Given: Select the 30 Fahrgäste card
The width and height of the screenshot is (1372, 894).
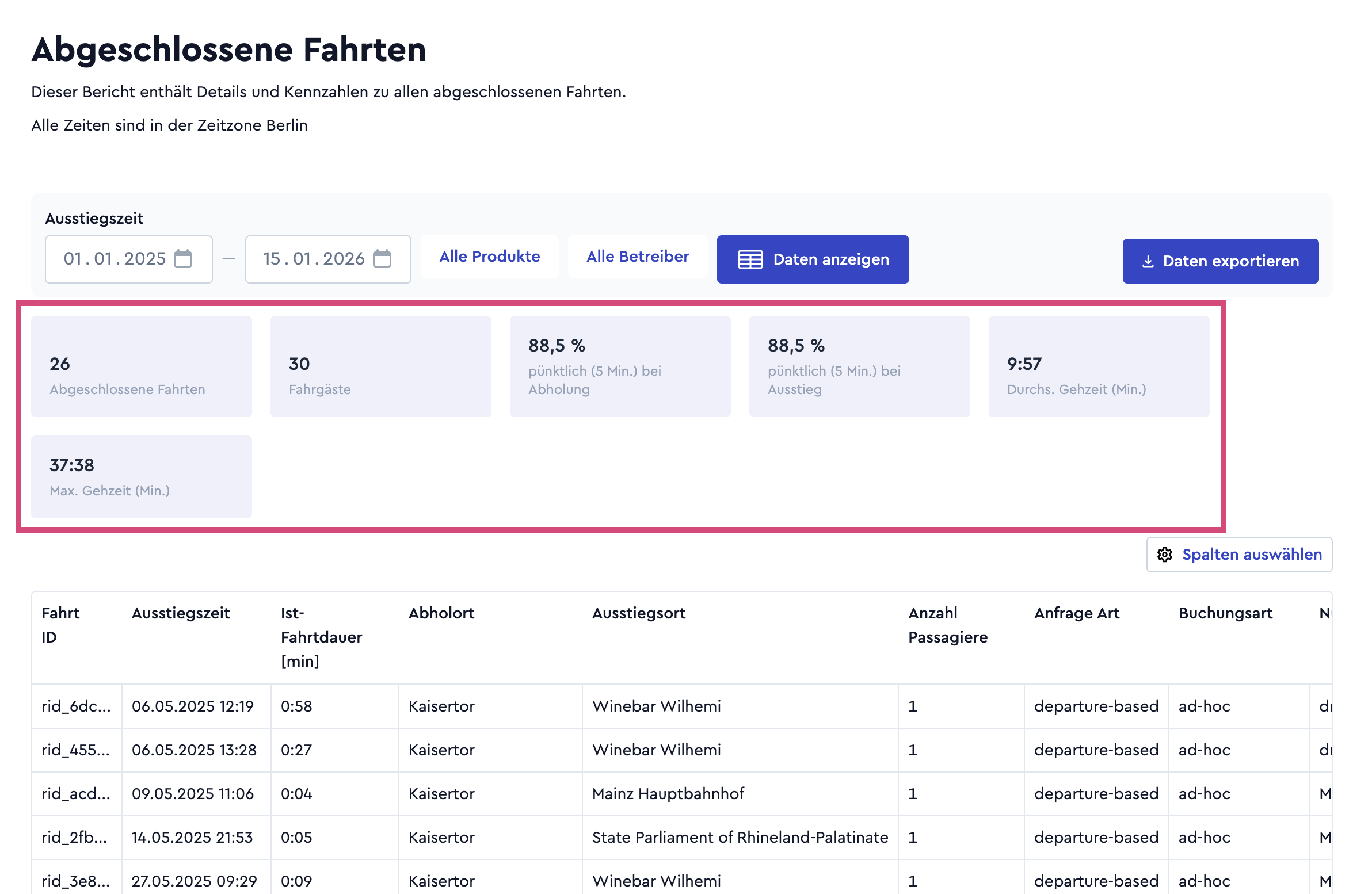Looking at the screenshot, I should click(x=380, y=366).
